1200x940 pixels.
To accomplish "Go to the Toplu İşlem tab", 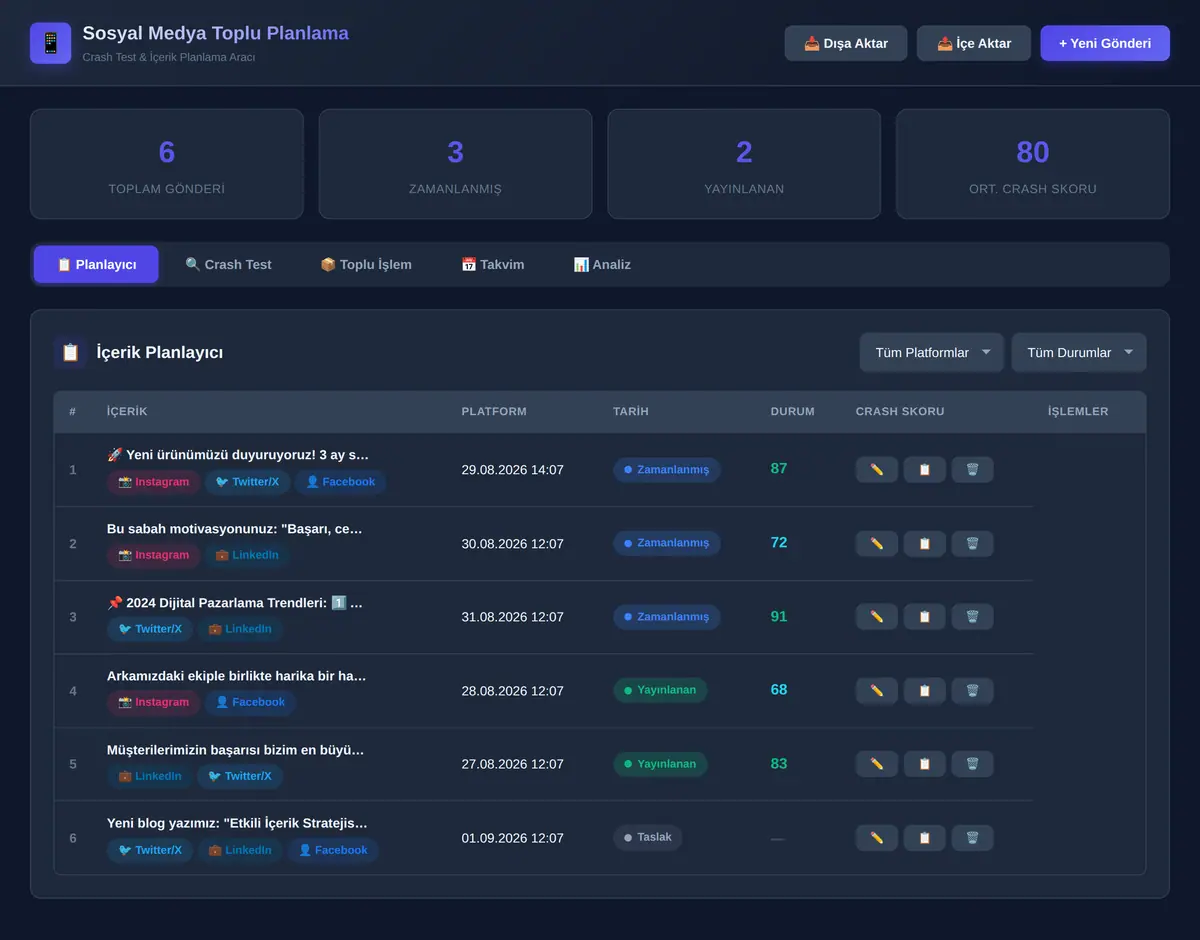I will pyautogui.click(x=366, y=265).
